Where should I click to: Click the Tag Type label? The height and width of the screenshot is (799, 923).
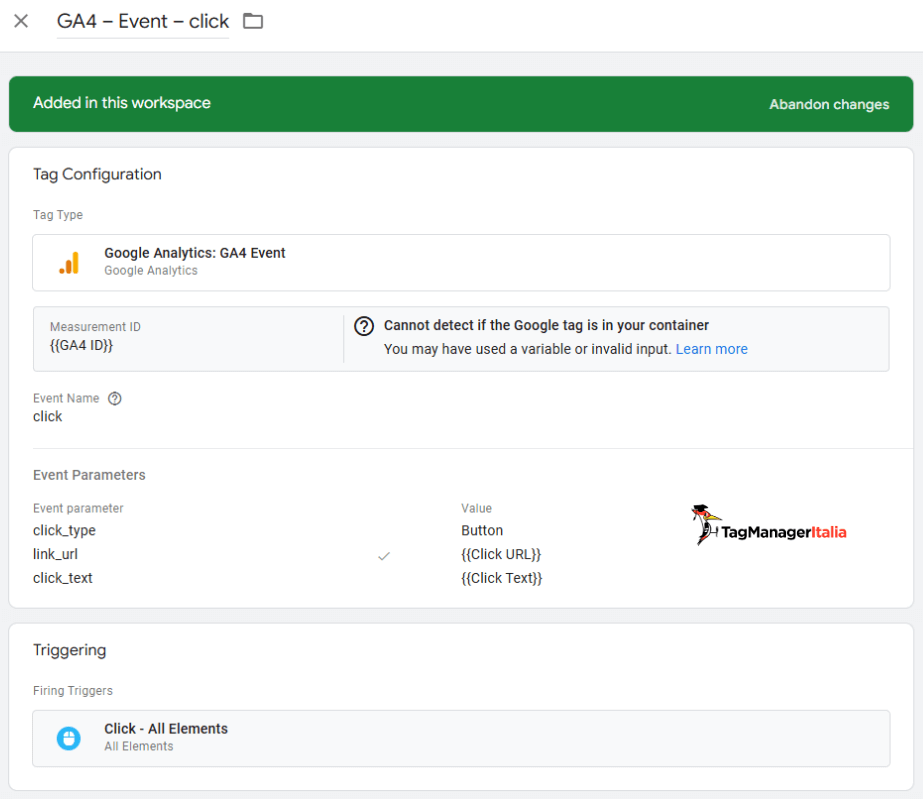[x=58, y=215]
